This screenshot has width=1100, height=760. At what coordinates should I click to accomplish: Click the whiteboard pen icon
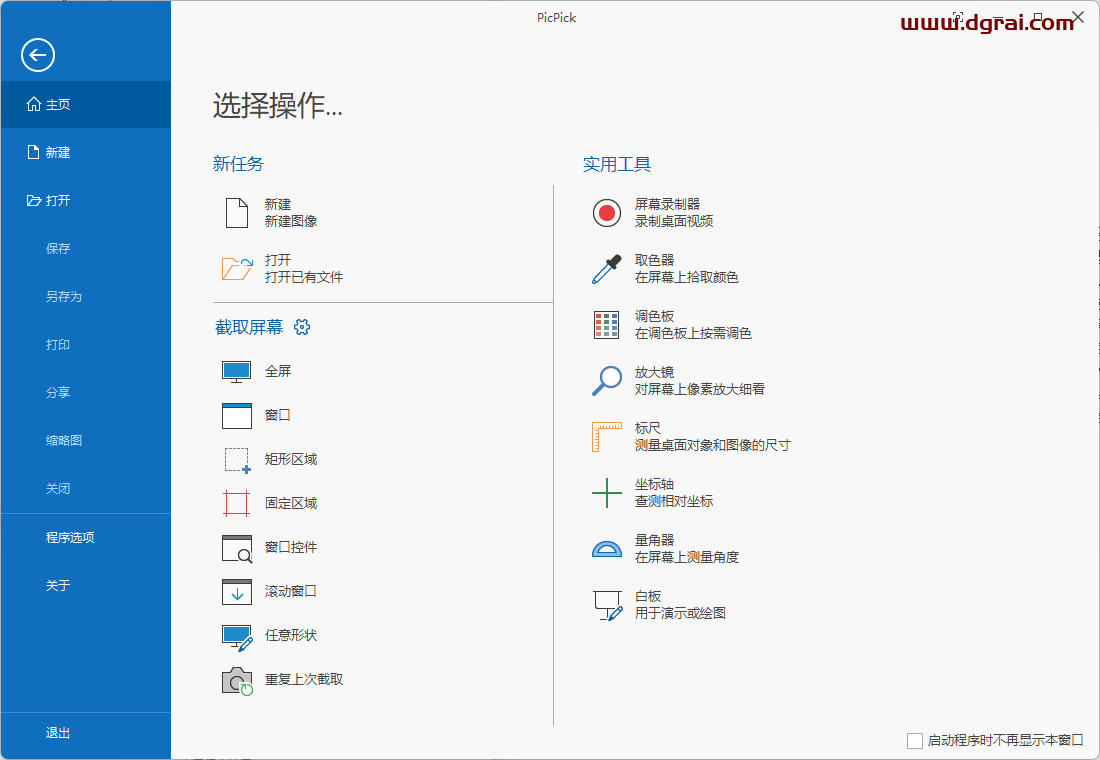point(608,605)
